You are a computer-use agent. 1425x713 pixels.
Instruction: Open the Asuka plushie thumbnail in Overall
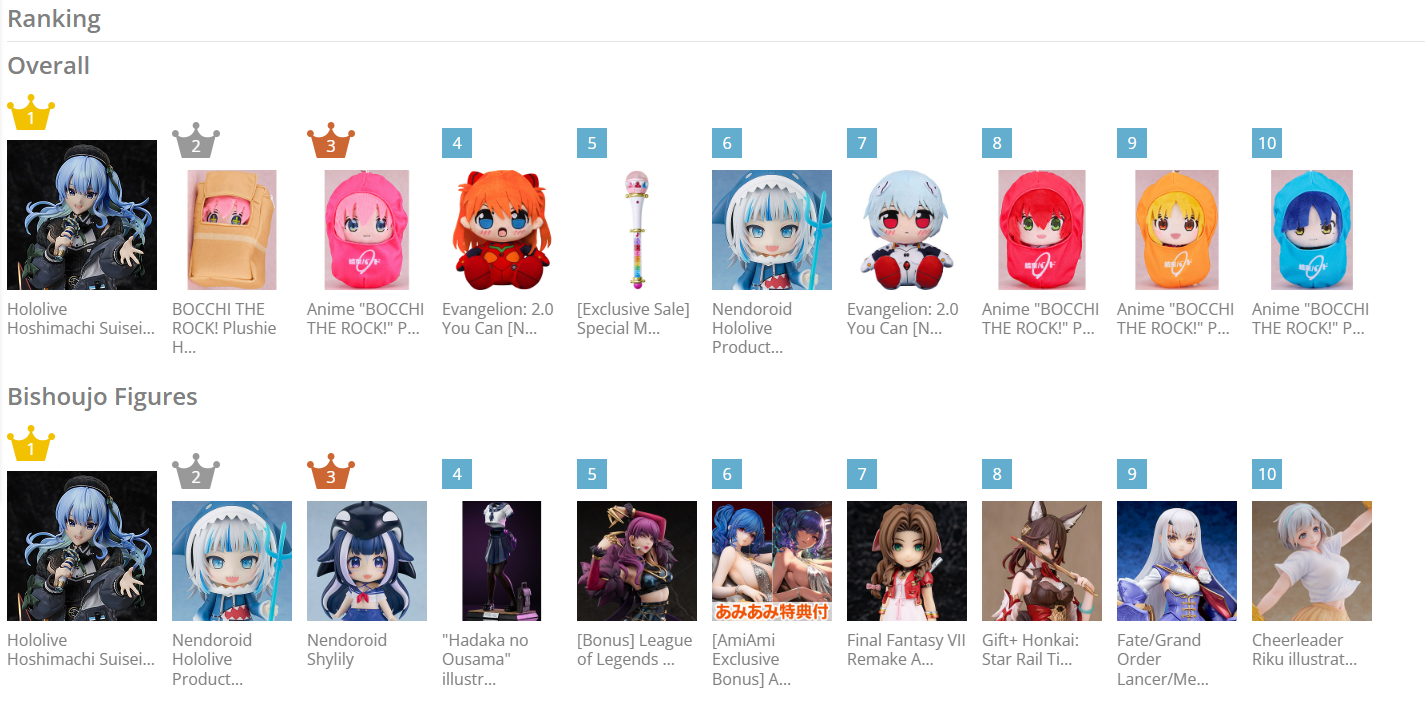(502, 230)
